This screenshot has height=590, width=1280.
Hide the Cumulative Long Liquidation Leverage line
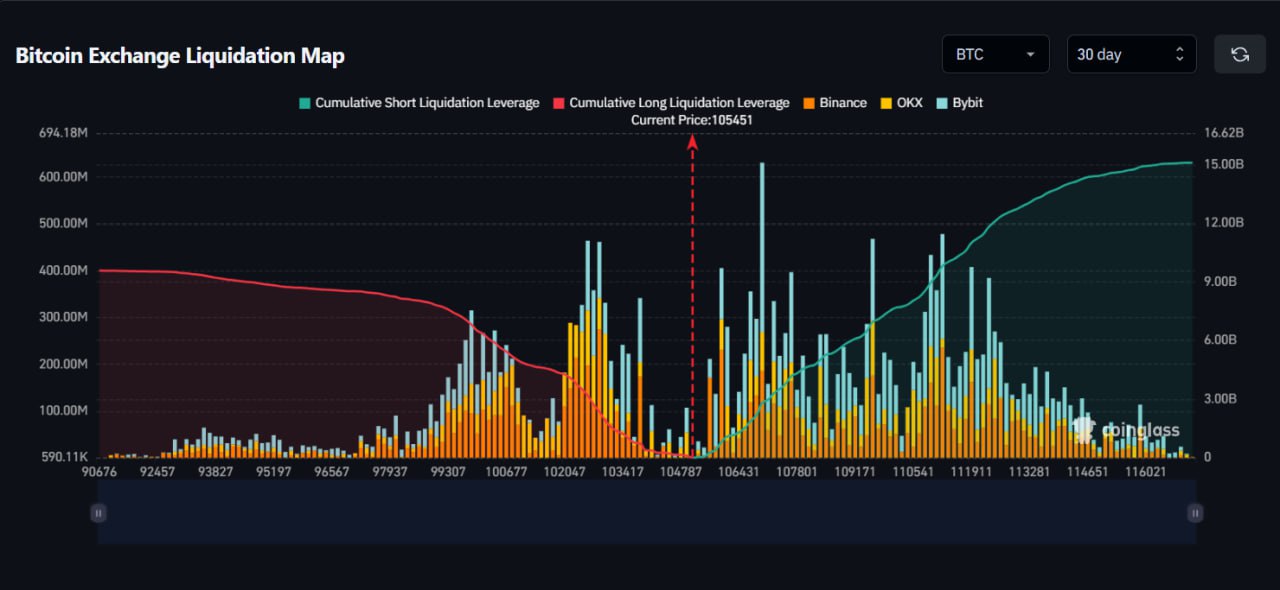(x=679, y=103)
